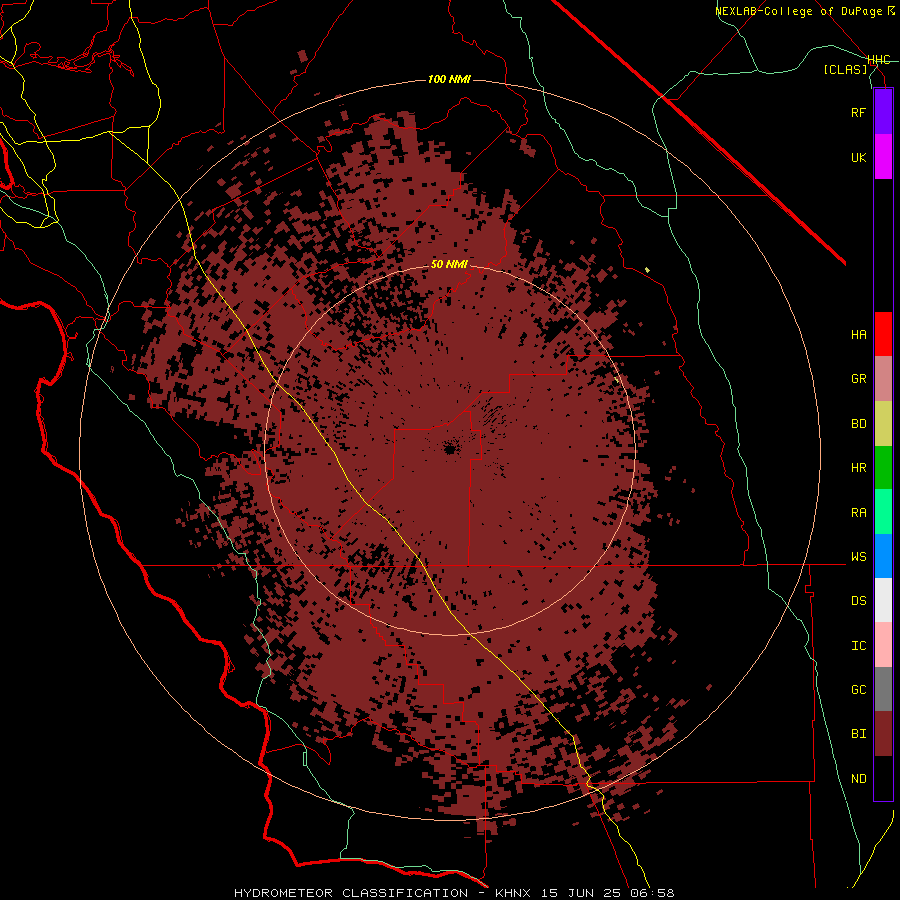Click the RA light green legend swatch
The width and height of the screenshot is (900, 900).
883,512
